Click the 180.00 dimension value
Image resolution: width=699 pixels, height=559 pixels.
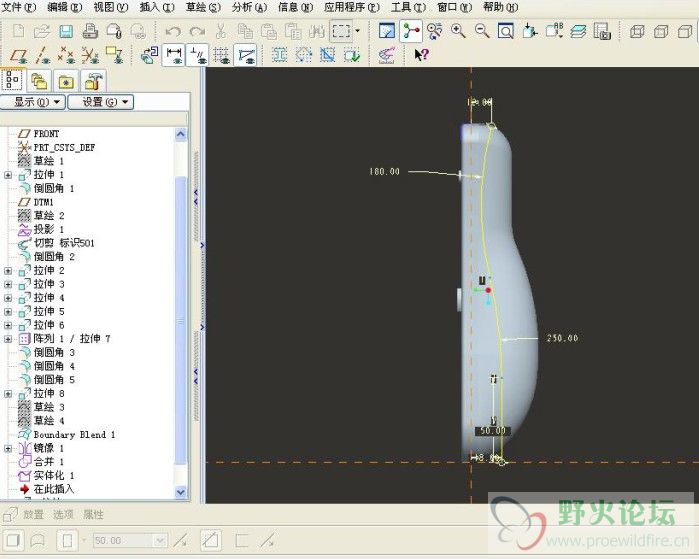(x=384, y=172)
